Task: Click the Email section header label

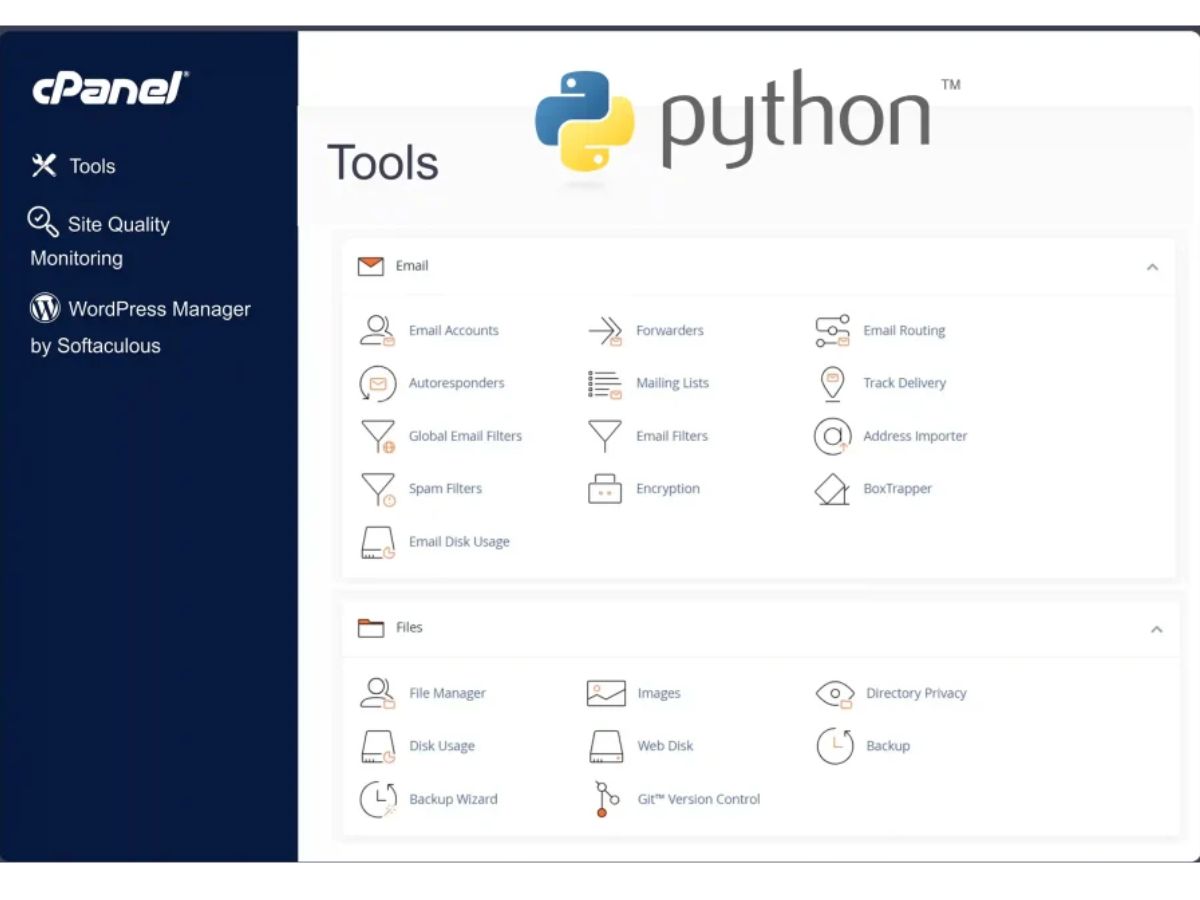Action: 412,266
